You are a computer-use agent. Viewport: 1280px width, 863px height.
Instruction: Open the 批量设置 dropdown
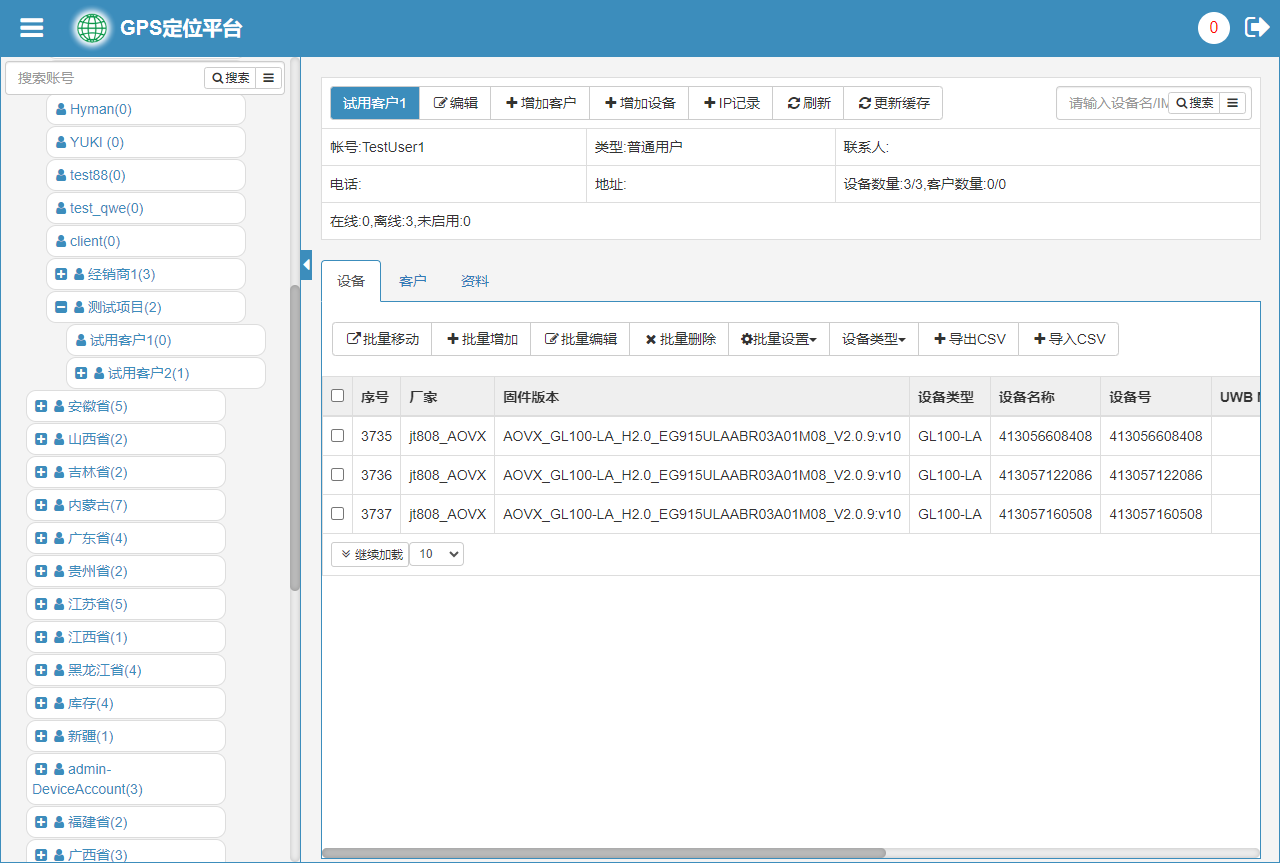click(x=778, y=339)
